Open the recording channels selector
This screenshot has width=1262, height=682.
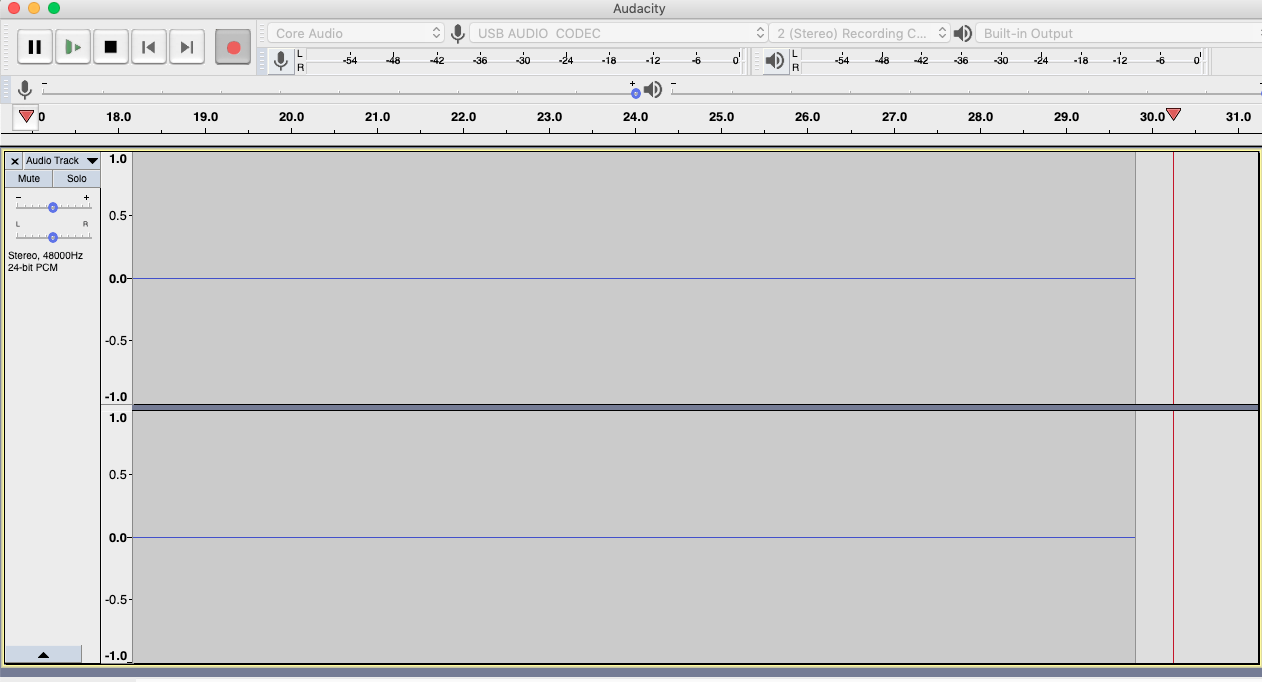[856, 32]
